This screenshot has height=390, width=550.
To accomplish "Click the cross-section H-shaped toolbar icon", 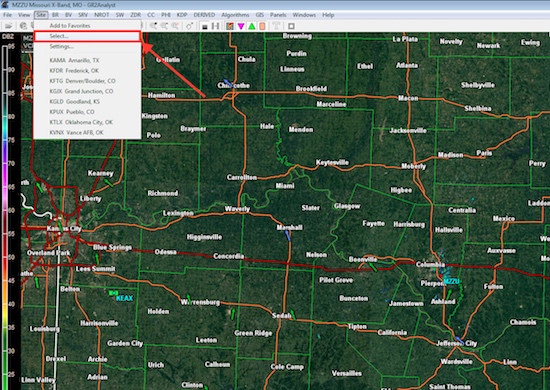I will [x=215, y=26].
